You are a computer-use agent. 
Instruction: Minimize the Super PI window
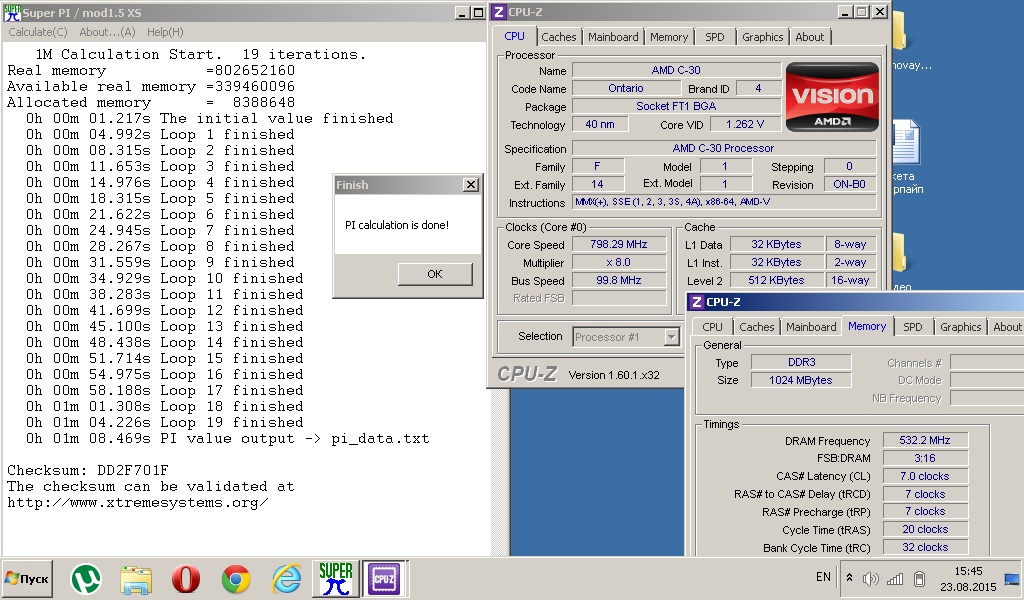click(462, 12)
